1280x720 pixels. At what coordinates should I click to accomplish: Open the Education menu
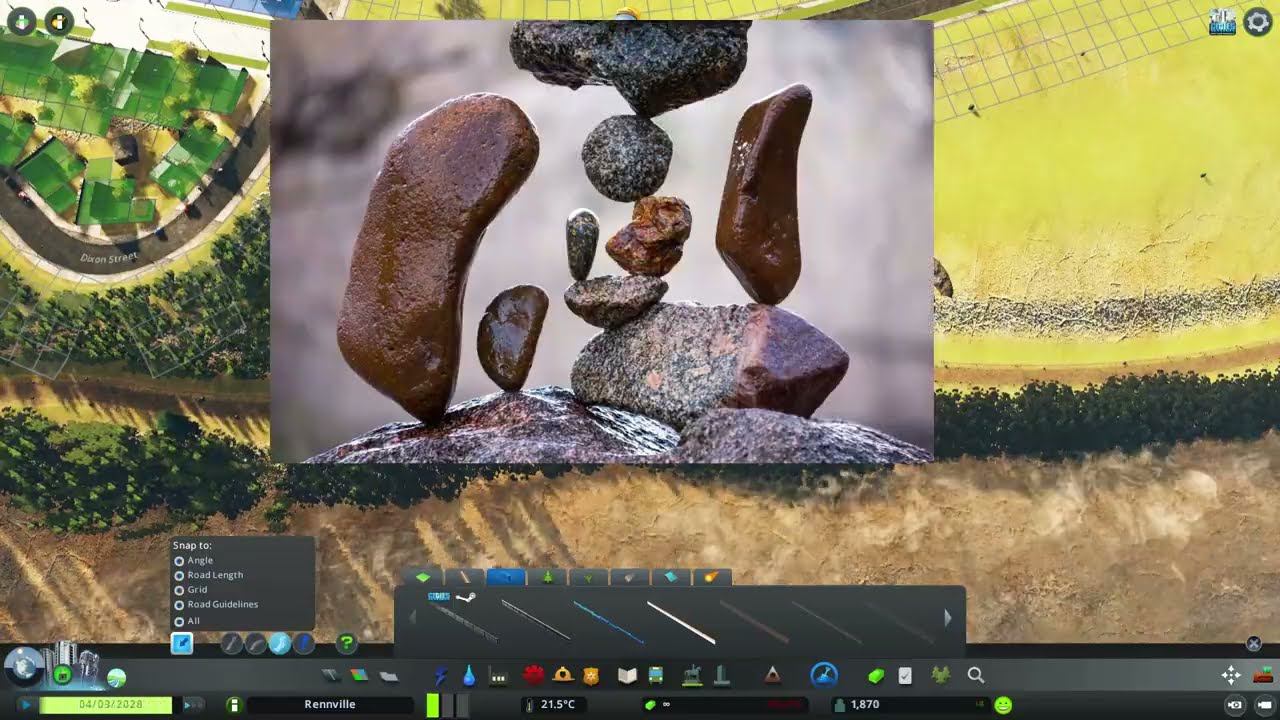(x=627, y=676)
